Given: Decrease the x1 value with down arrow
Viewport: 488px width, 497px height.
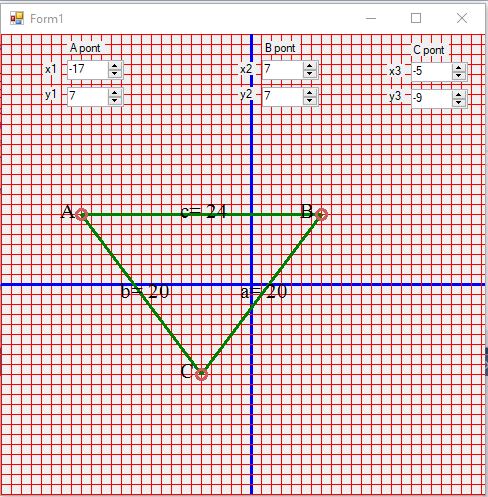Looking at the screenshot, I should (115, 74).
